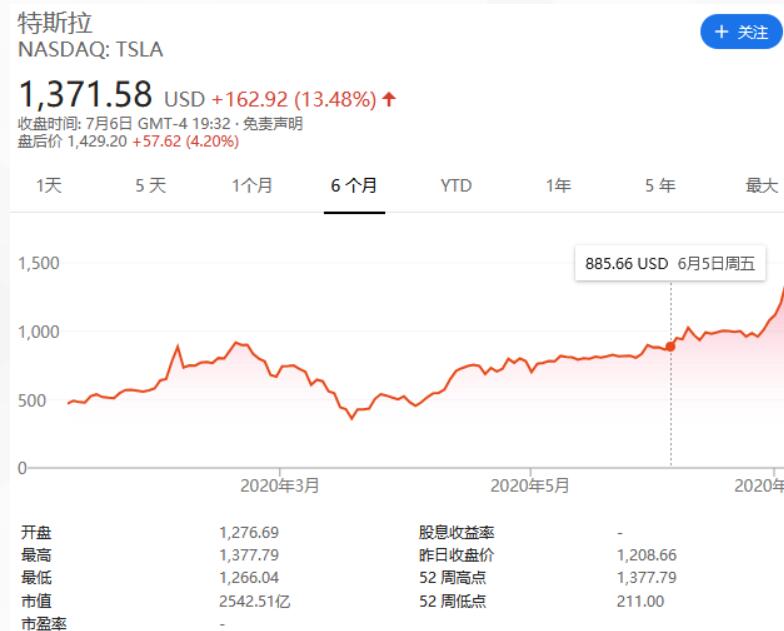Select the 6 个月 range tab

[x=354, y=186]
